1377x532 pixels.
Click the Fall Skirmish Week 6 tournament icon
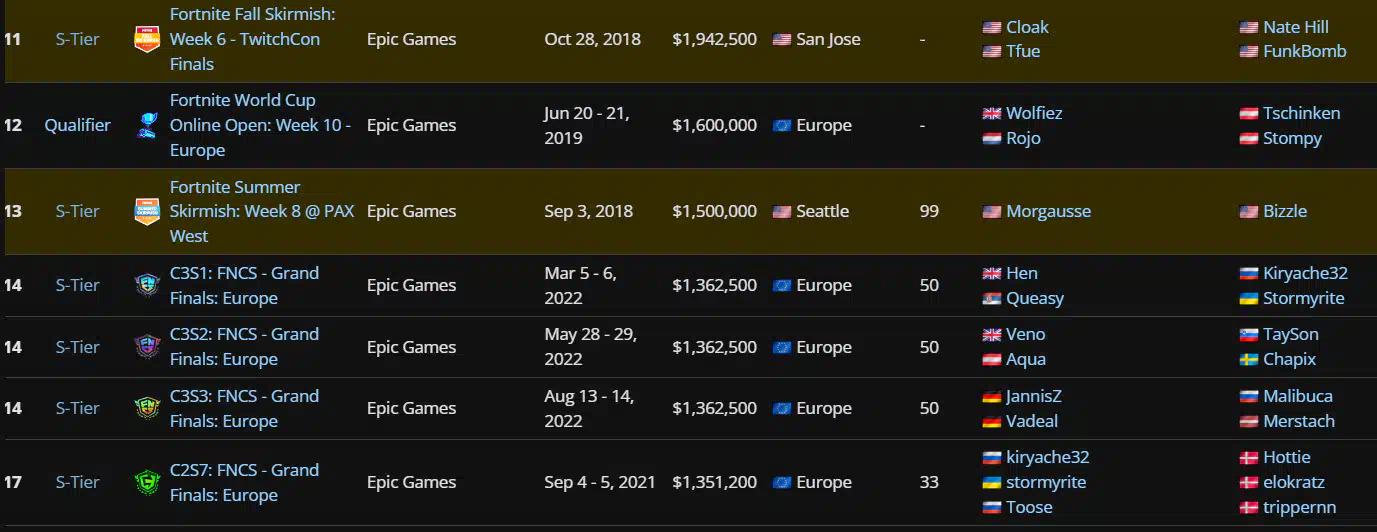(x=147, y=40)
